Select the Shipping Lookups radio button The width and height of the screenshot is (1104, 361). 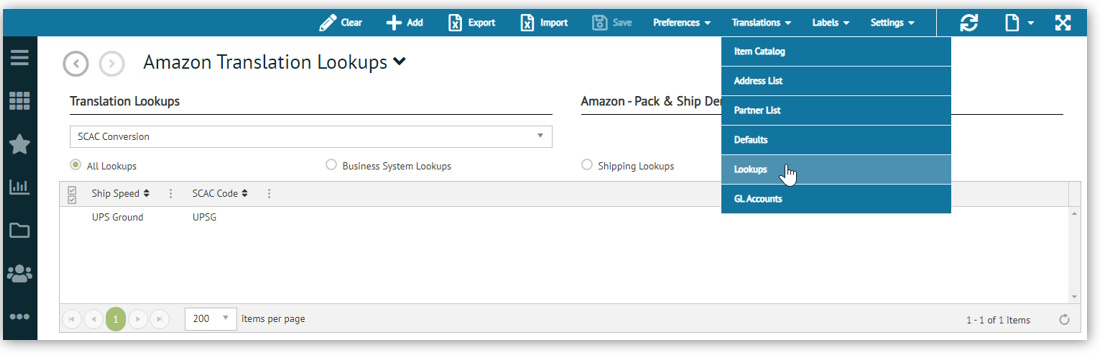[586, 165]
